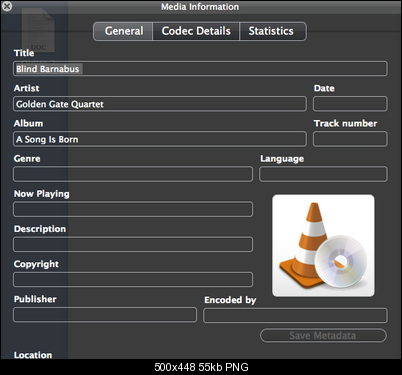Click the VLC cone album artwork

tap(323, 246)
